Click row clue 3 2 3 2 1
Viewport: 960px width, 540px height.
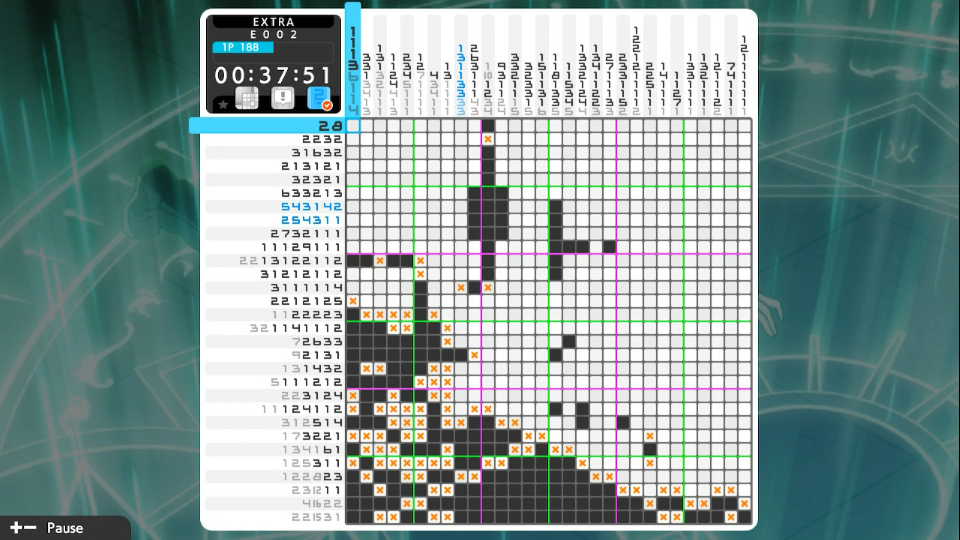pyautogui.click(x=317, y=179)
